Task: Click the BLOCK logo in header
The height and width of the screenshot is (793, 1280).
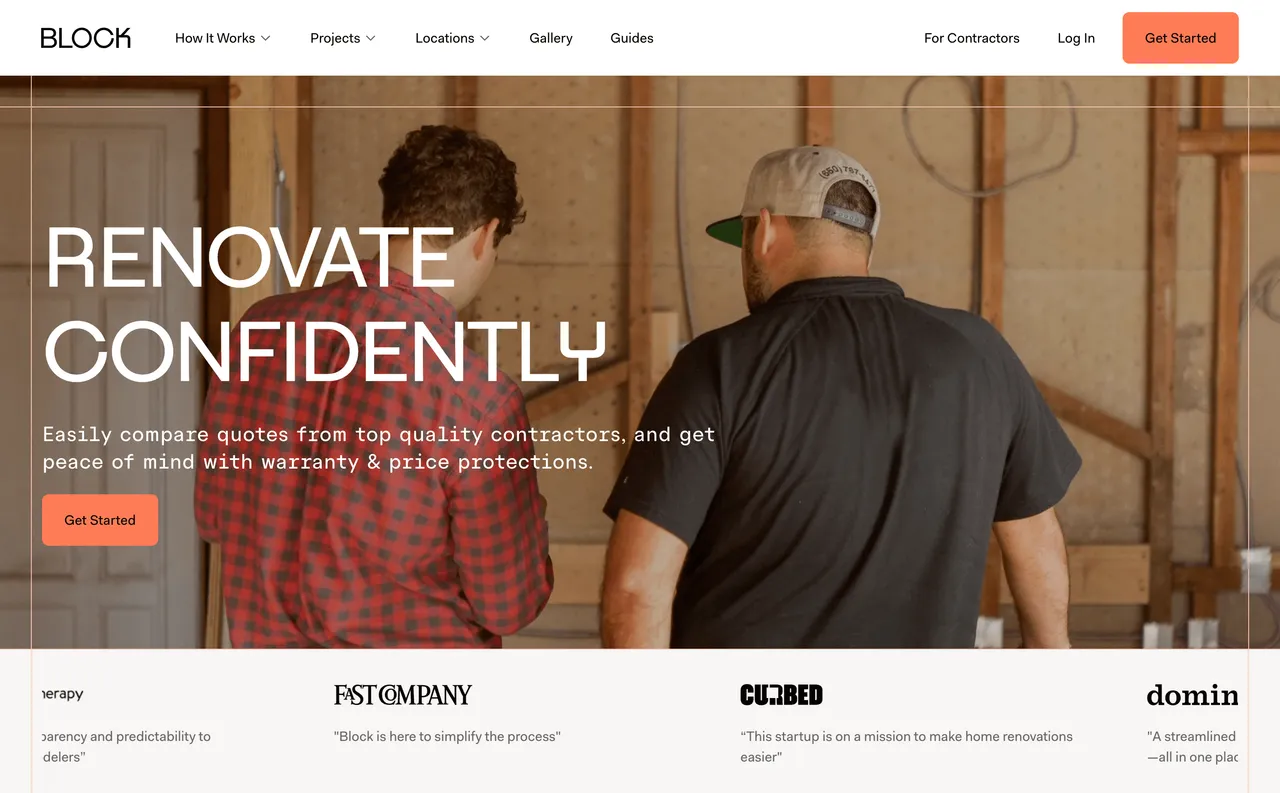Action: [x=86, y=38]
